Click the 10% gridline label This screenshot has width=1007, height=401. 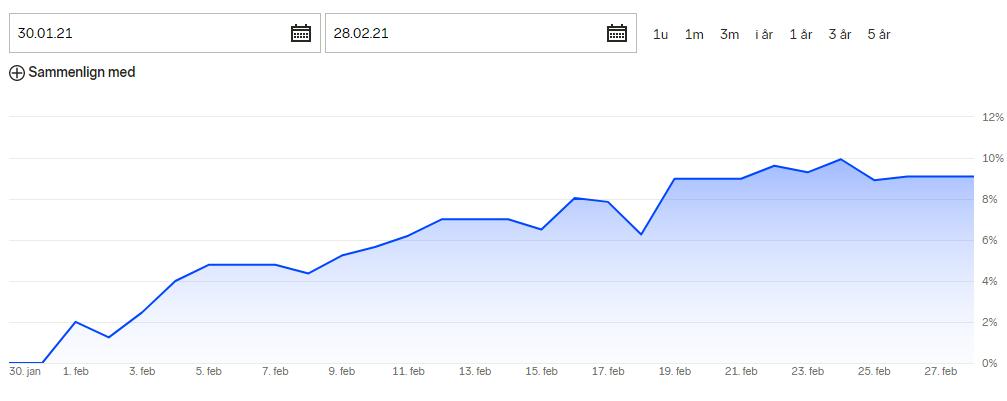tap(992, 158)
